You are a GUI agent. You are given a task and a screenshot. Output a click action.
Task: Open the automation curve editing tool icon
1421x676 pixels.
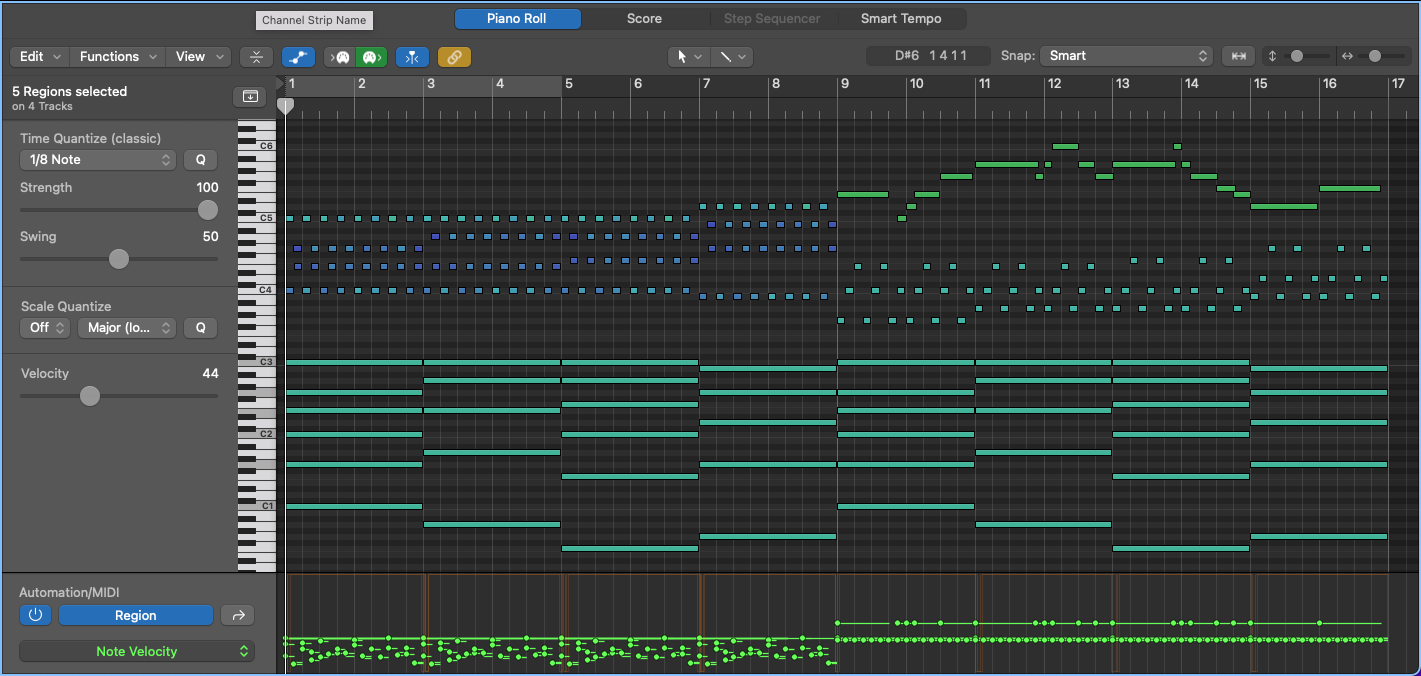[298, 57]
